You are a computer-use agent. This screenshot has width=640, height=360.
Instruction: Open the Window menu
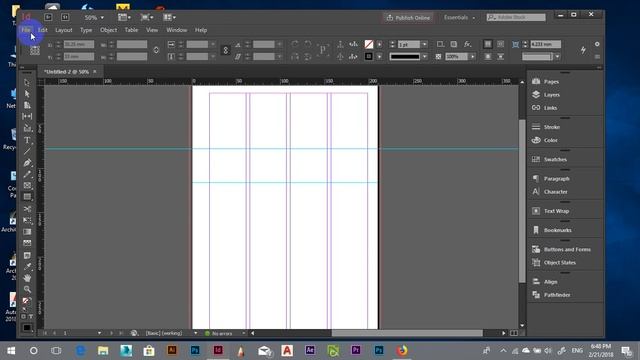tap(176, 30)
